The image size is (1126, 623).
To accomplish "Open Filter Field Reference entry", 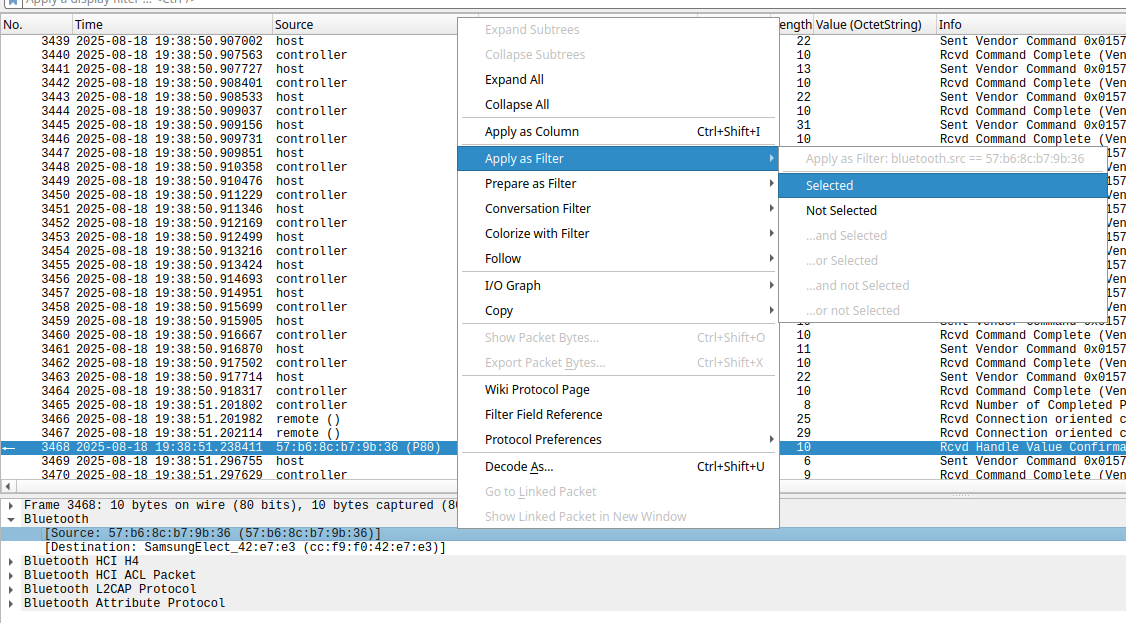I will coord(543,415).
